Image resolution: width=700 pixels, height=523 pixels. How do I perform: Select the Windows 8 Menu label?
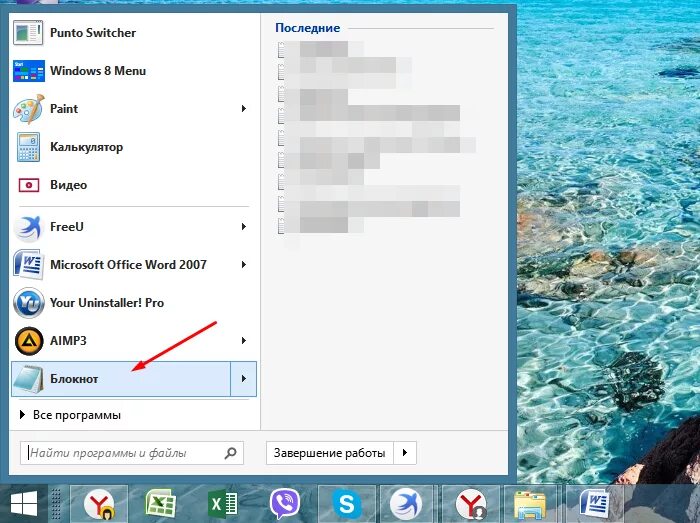(x=98, y=71)
